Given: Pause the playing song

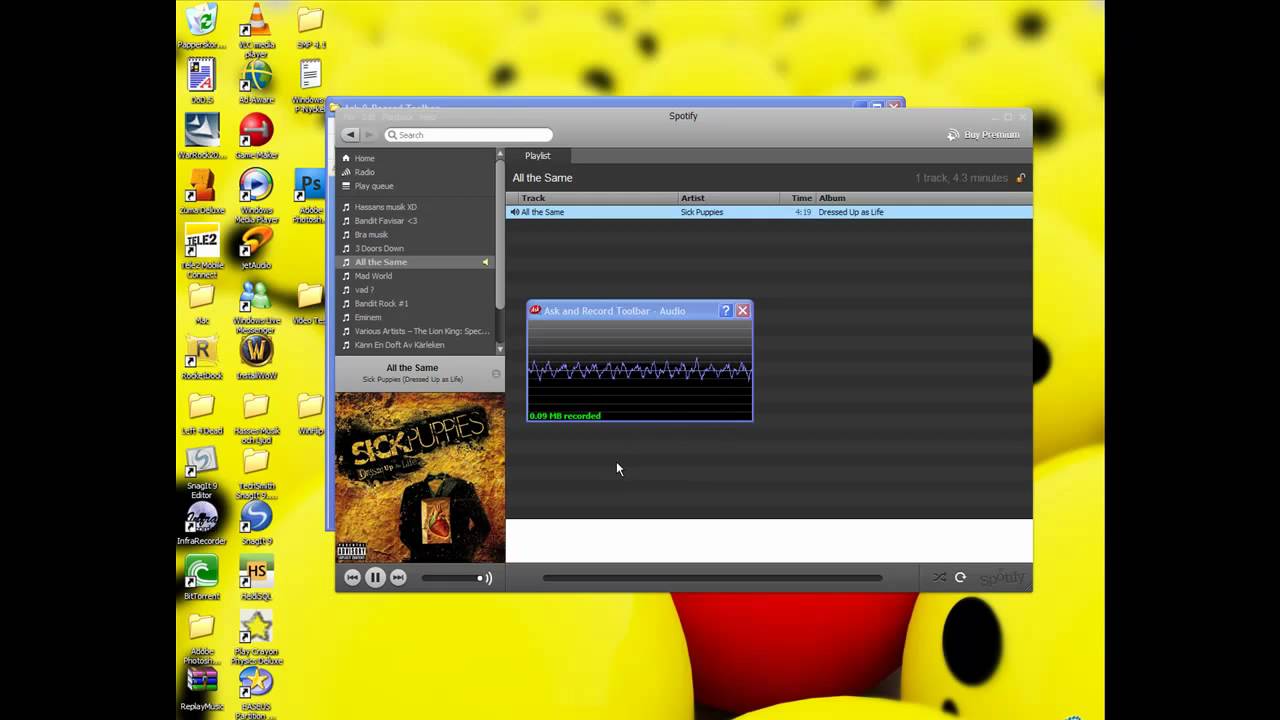Looking at the screenshot, I should coord(375,577).
